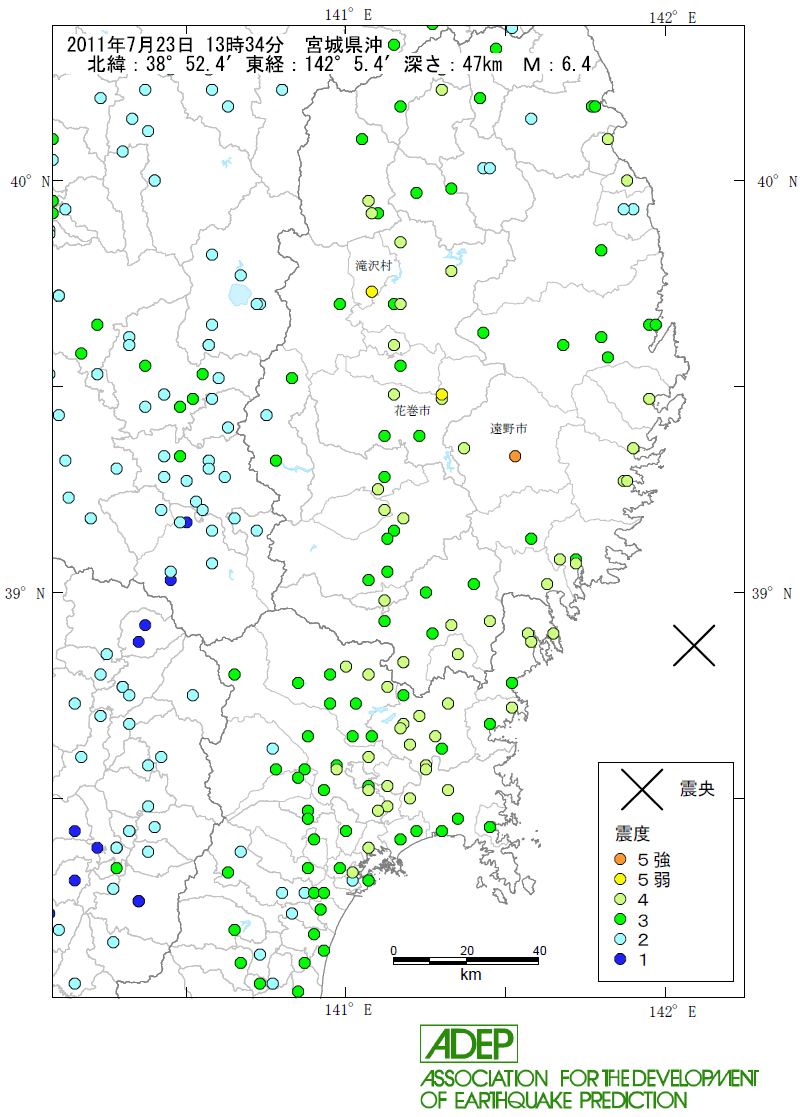804x1117 pixels.
Task: Click the date 2011年7月23日 in title
Action: 130,44
